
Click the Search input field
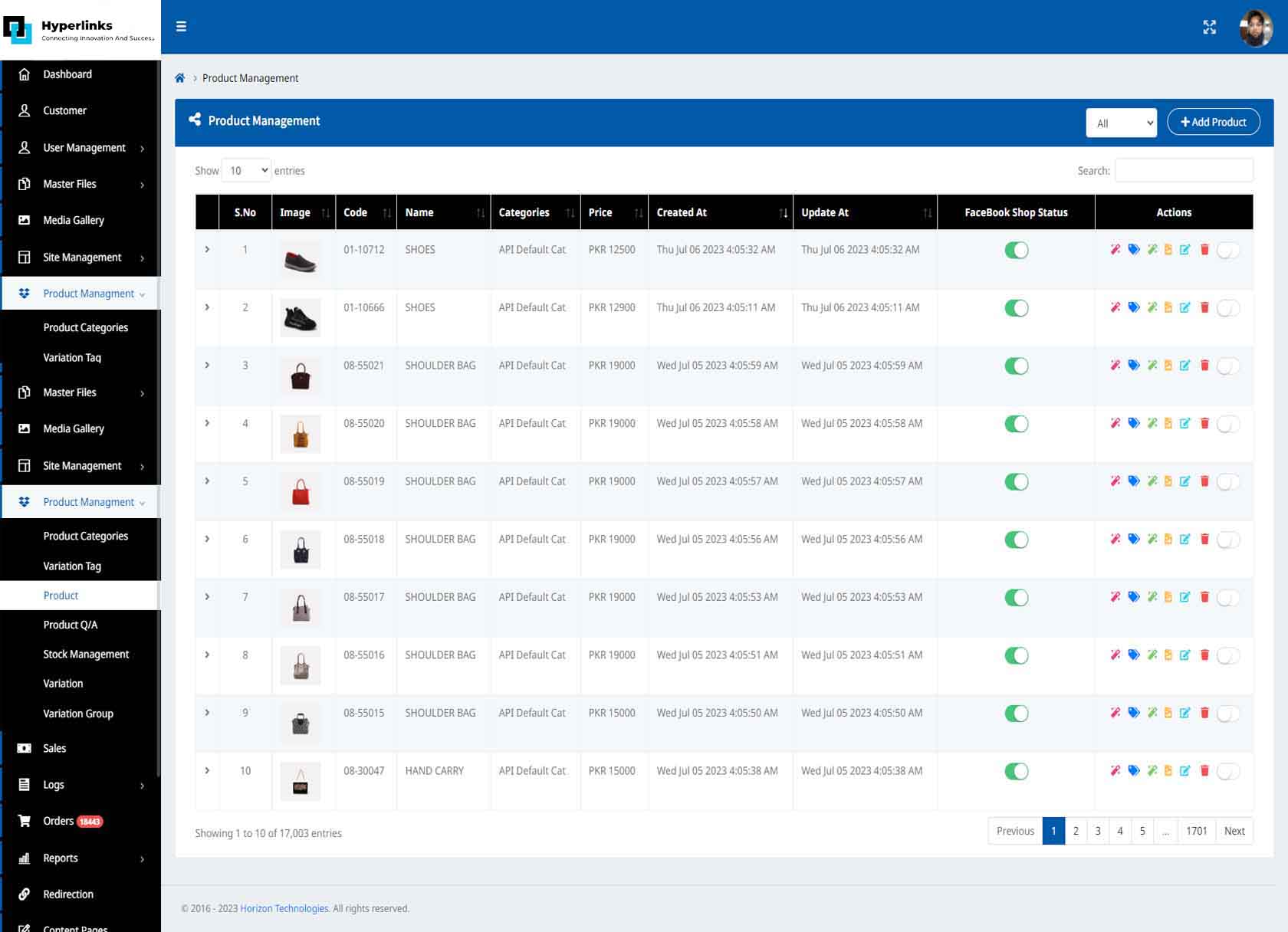pyautogui.click(x=1184, y=170)
